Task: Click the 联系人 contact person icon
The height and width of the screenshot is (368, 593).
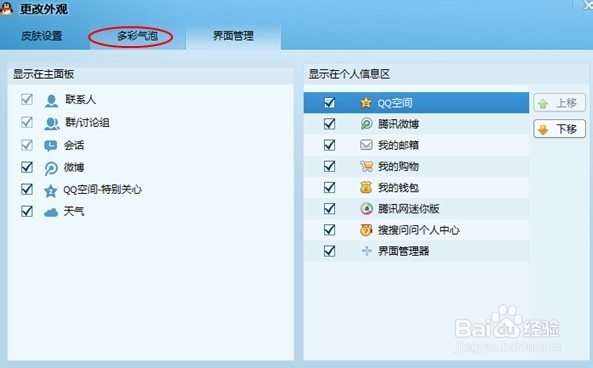Action: pyautogui.click(x=51, y=101)
